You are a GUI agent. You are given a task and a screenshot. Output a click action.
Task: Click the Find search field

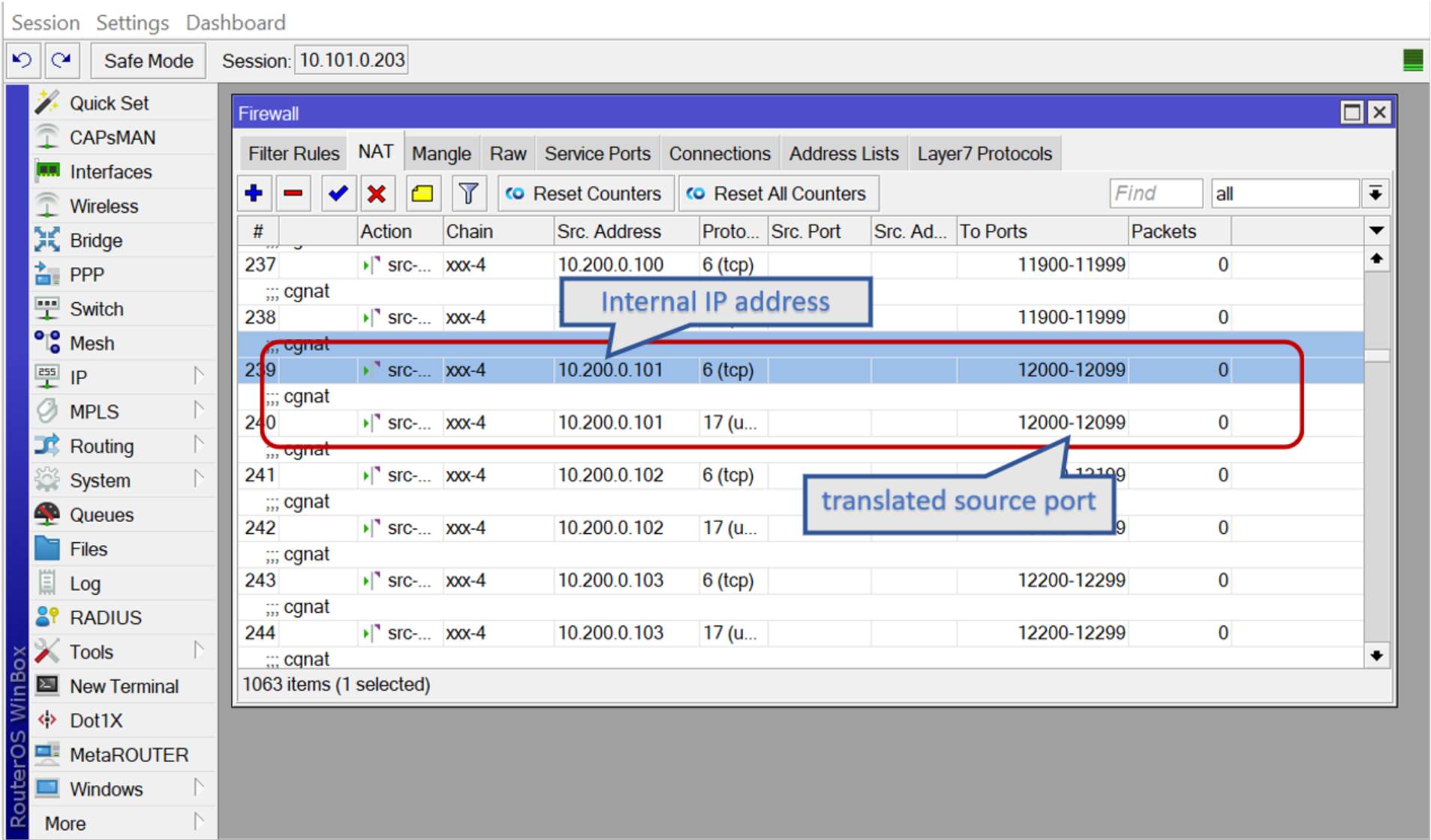click(1156, 193)
